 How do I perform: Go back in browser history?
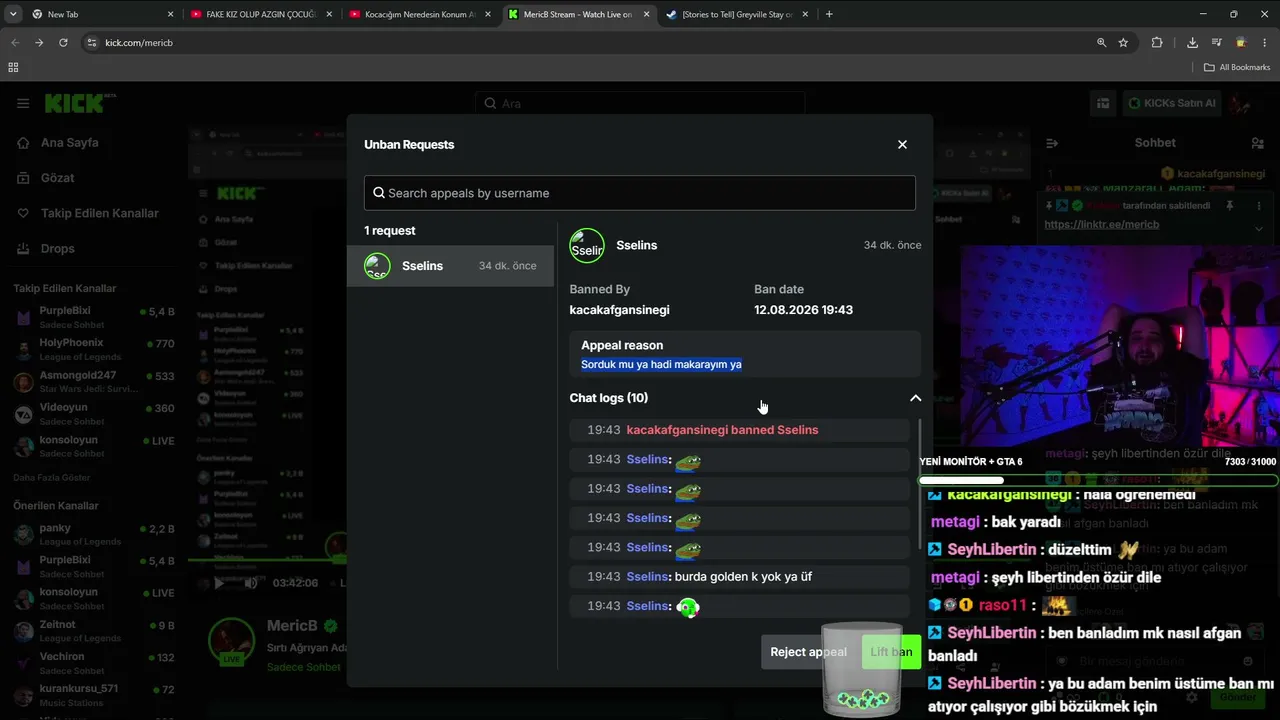pos(15,43)
